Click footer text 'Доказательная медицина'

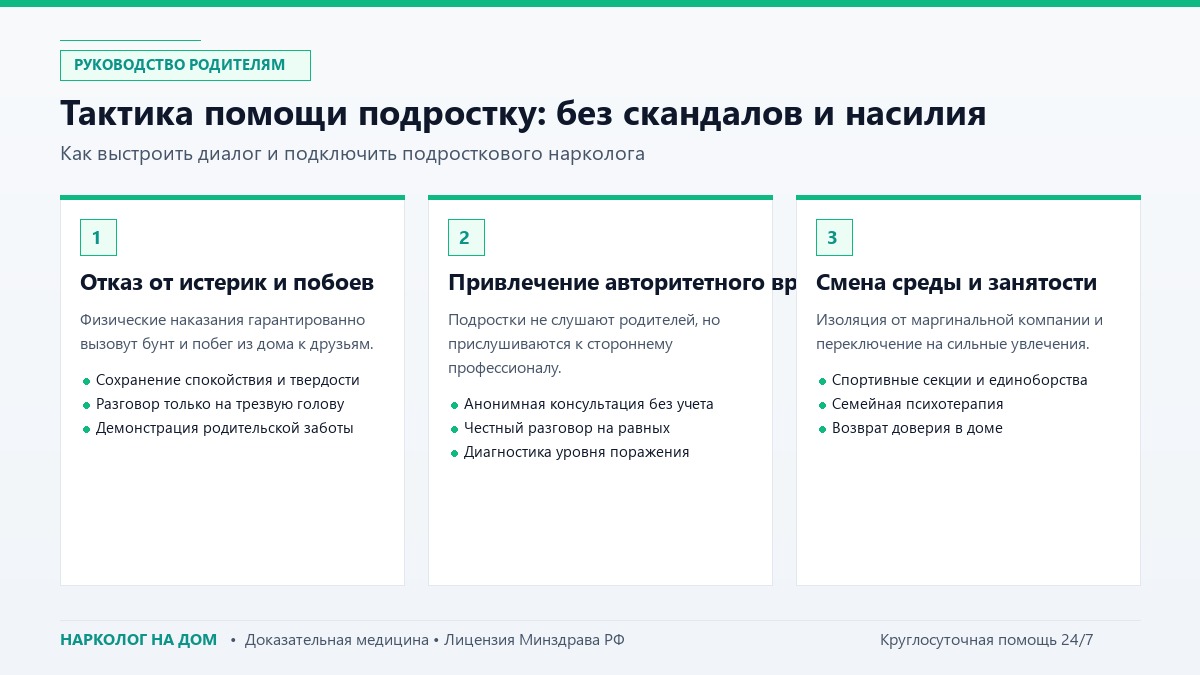pyautogui.click(x=337, y=640)
